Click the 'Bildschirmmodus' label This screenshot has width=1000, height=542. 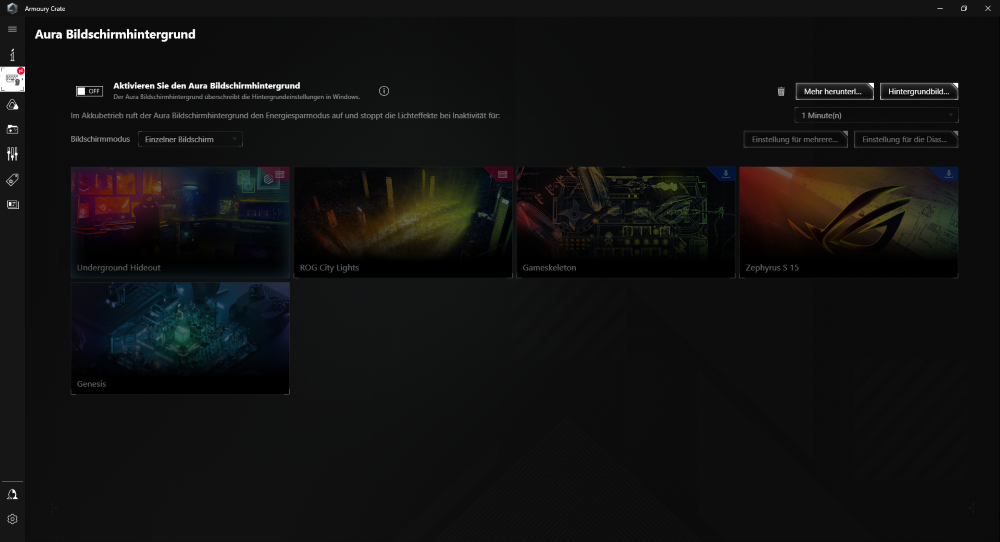point(100,139)
